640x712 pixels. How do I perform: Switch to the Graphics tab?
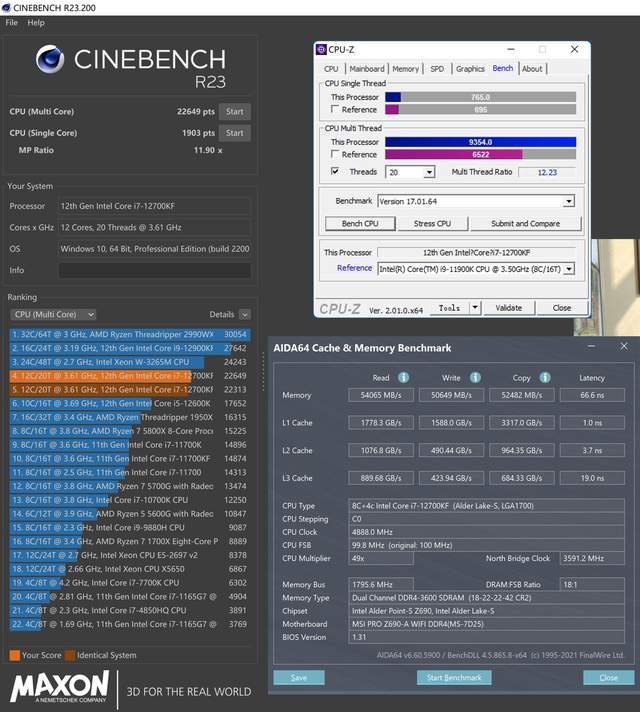470,69
